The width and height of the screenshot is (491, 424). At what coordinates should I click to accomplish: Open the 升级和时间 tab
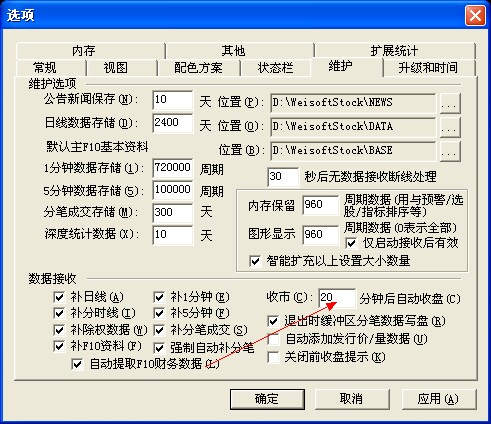(x=429, y=68)
